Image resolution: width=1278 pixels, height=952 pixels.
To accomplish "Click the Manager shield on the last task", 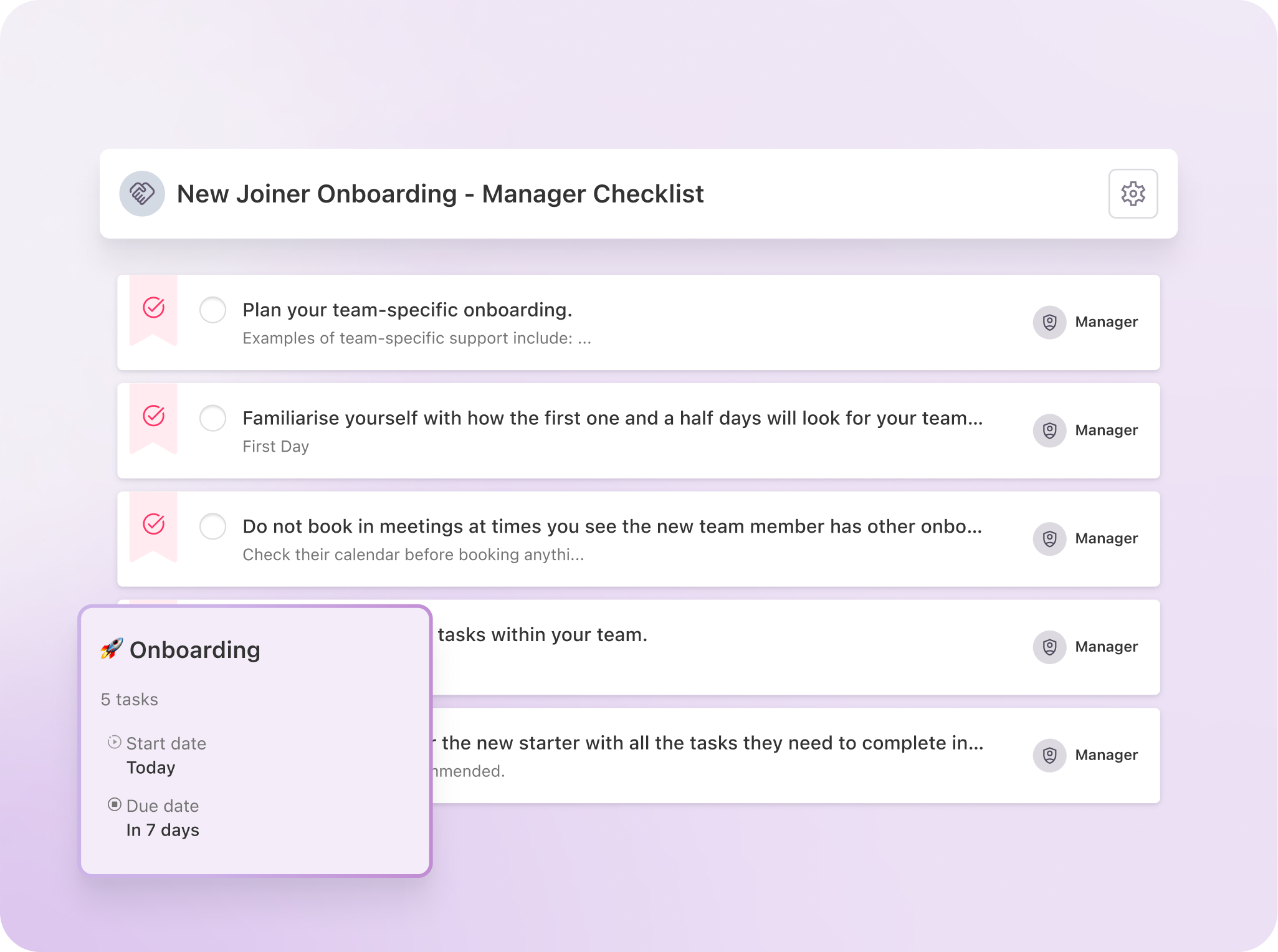I will tap(1049, 755).
